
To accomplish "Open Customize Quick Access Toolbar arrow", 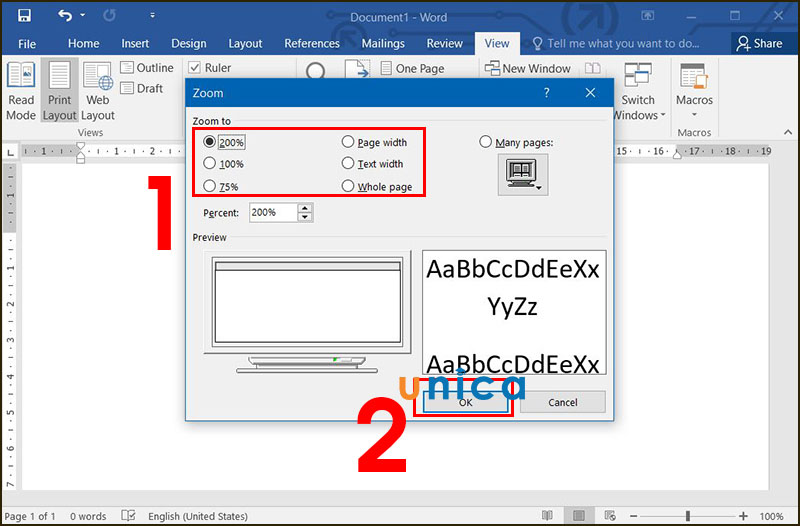I will [152, 16].
